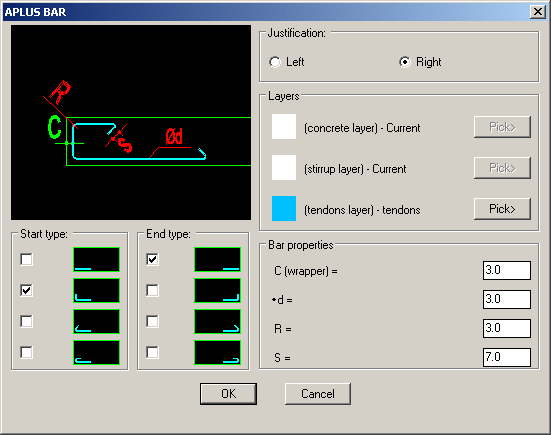Image resolution: width=551 pixels, height=435 pixels.
Task: Uncheck the second Start type checkbox
Action: tap(26, 291)
